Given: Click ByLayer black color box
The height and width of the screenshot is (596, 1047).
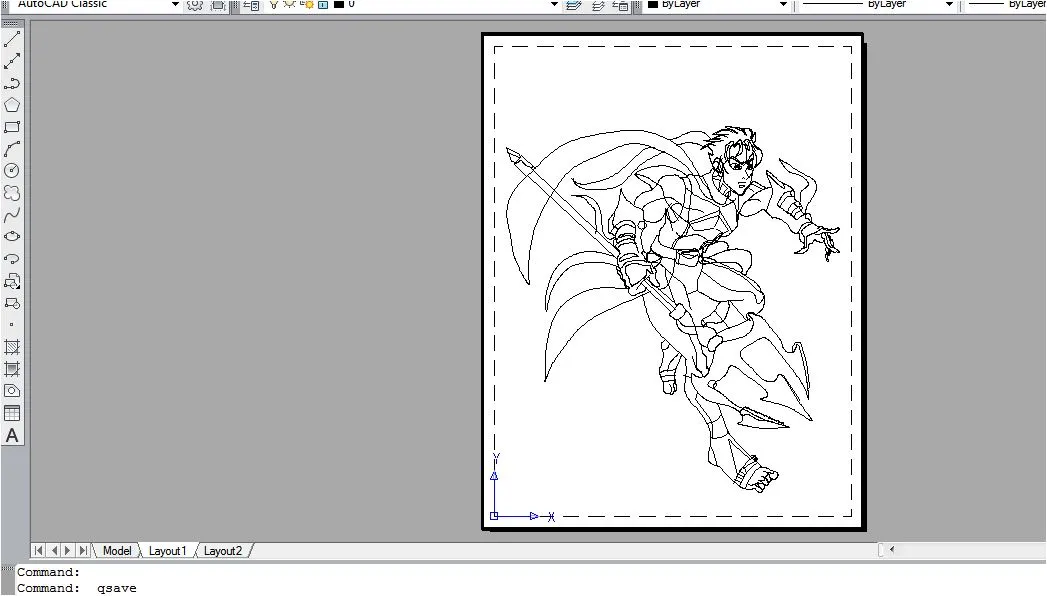Looking at the screenshot, I should click(x=653, y=4).
